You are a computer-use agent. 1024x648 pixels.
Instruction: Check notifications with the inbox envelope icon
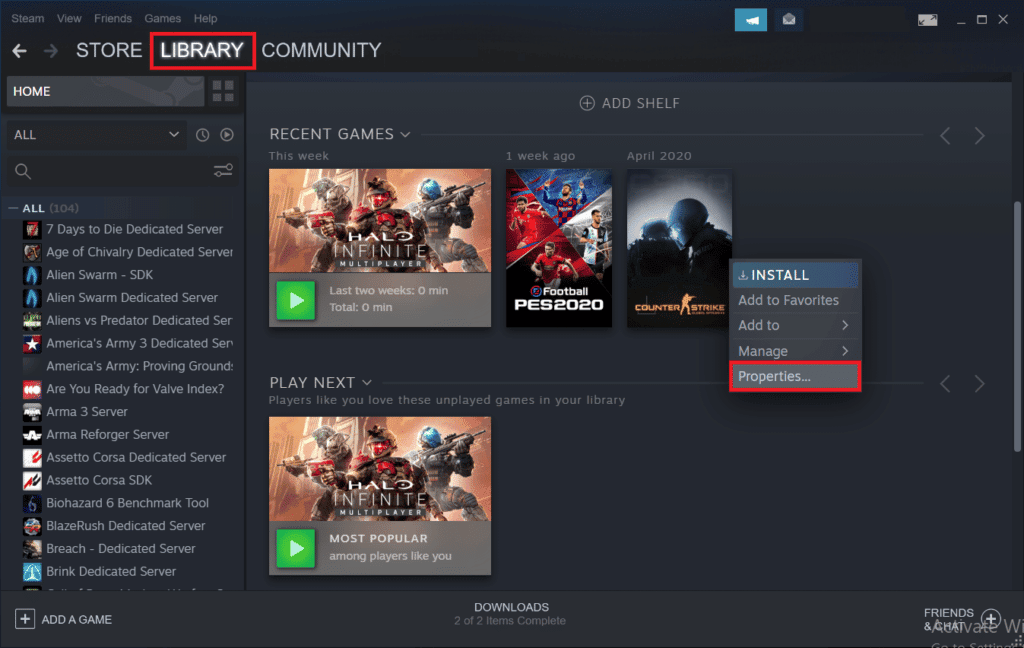[789, 19]
